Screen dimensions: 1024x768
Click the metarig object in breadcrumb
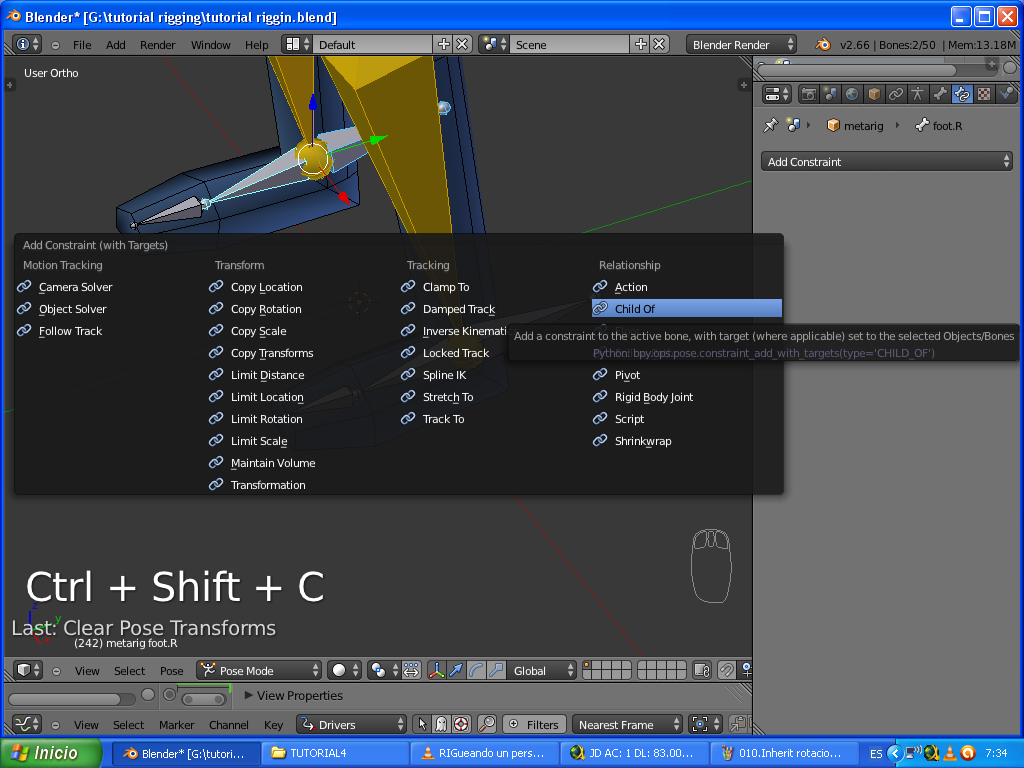click(856, 125)
